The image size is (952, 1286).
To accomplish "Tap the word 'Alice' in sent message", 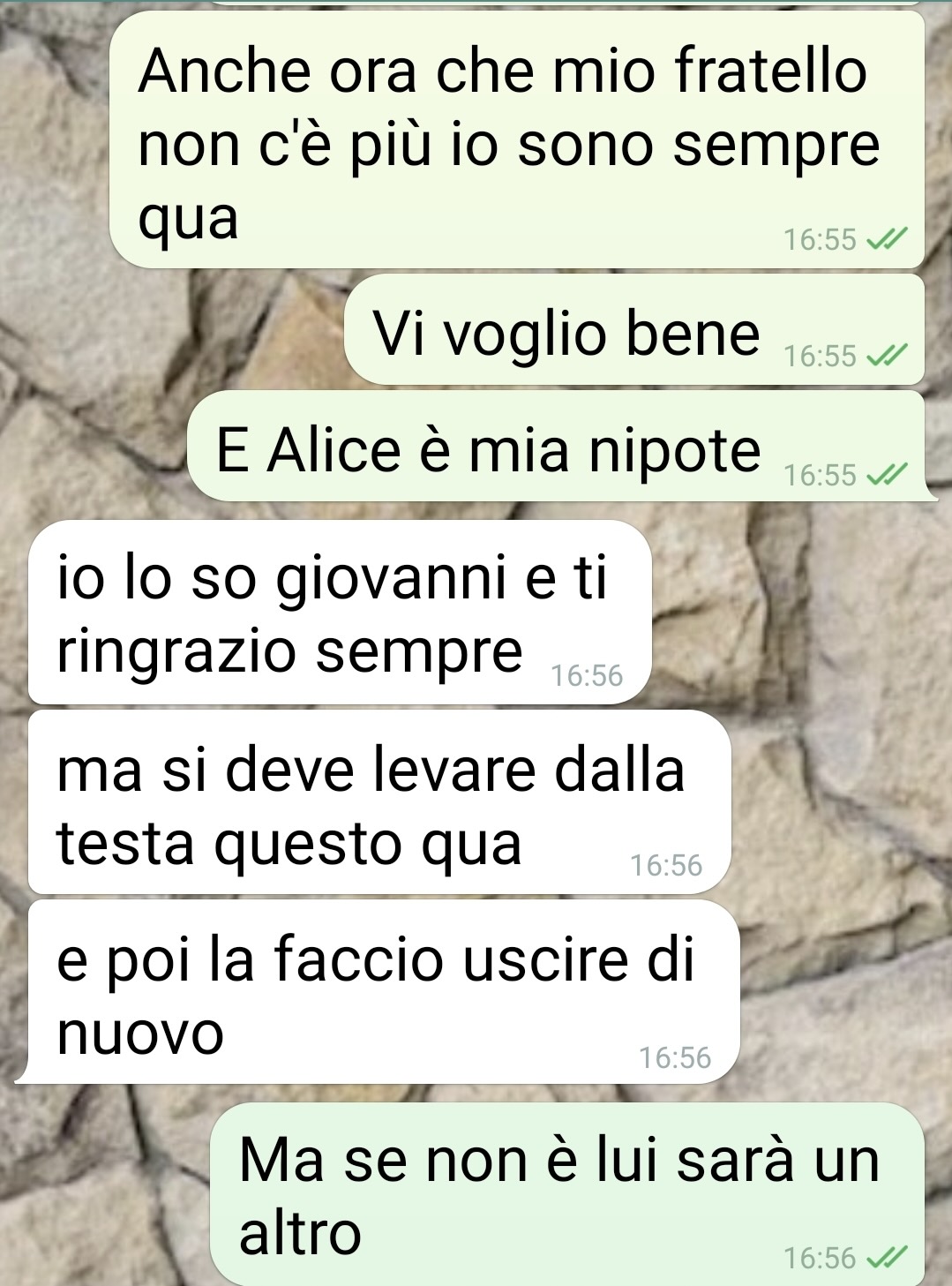I will tap(334, 449).
